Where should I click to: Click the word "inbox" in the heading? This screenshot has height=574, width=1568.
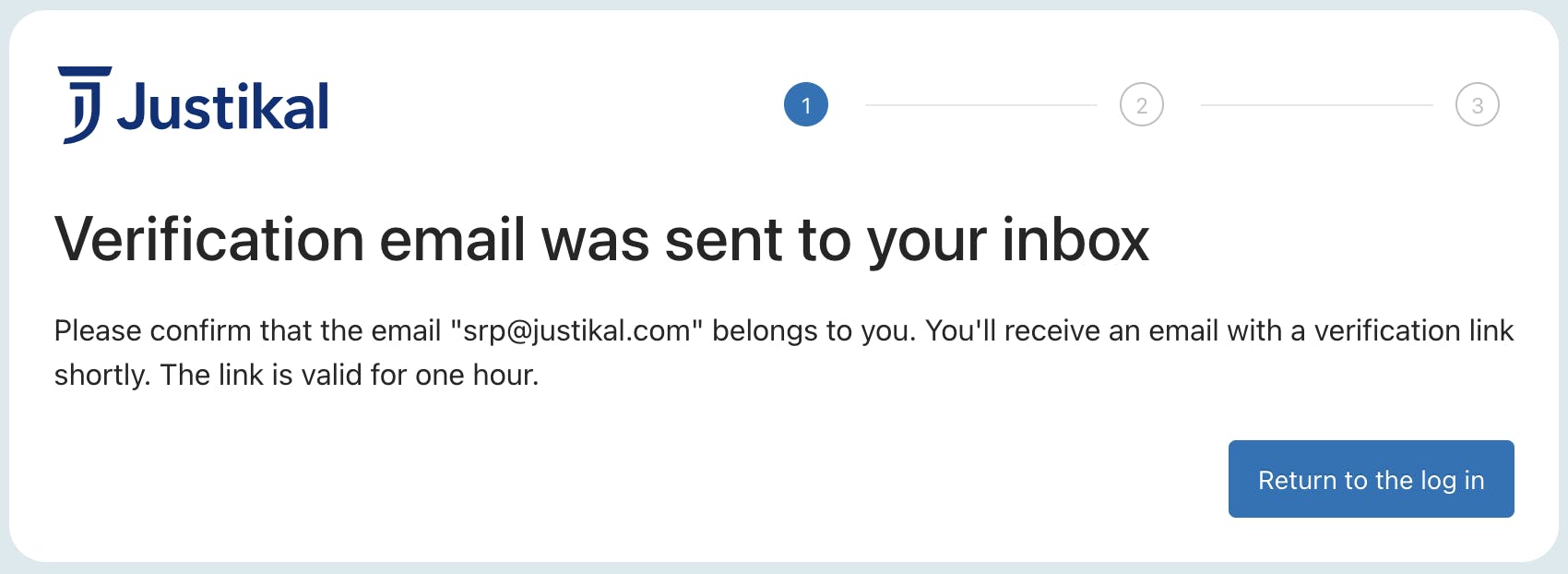pos(1075,240)
